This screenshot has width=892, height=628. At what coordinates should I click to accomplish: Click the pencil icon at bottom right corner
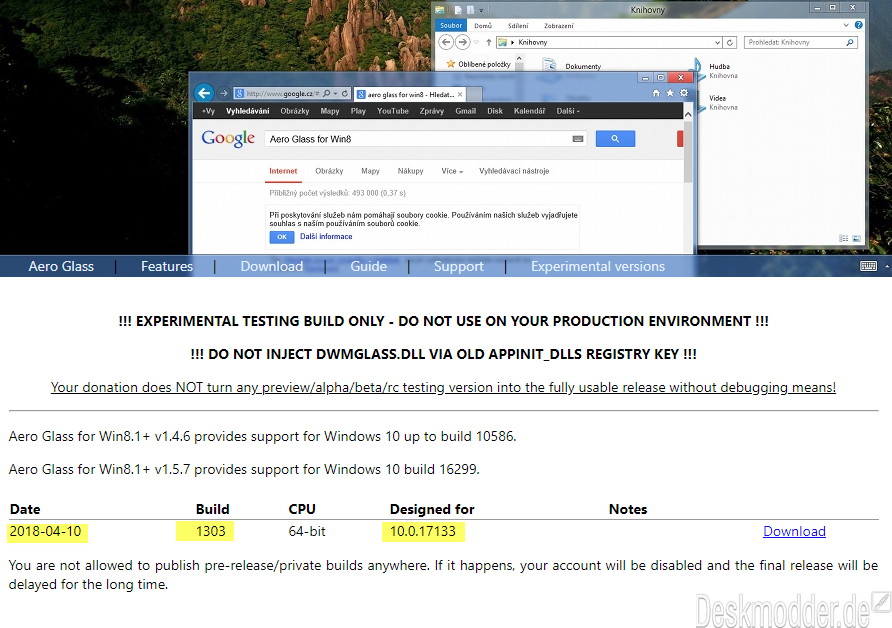click(882, 601)
